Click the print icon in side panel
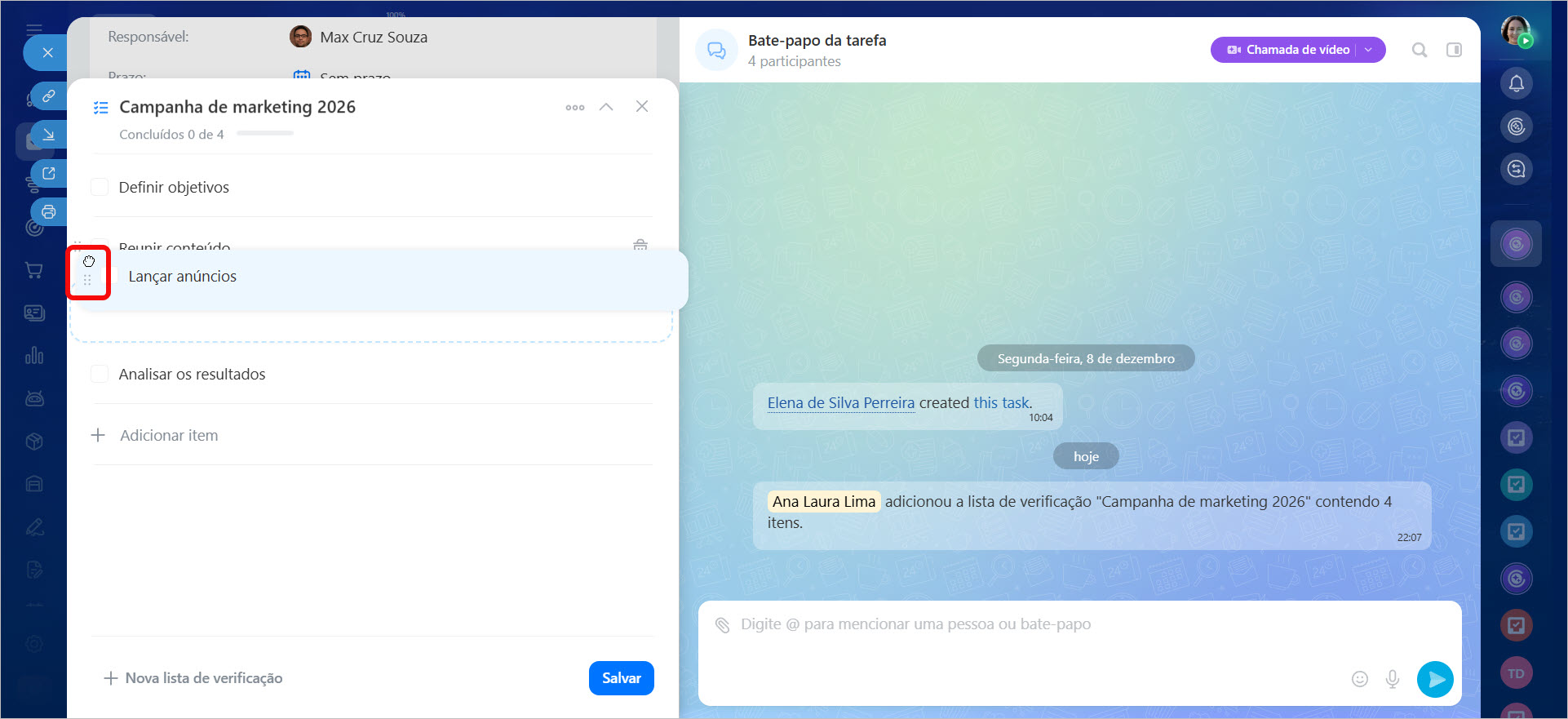This screenshot has width=1568, height=719. (49, 212)
